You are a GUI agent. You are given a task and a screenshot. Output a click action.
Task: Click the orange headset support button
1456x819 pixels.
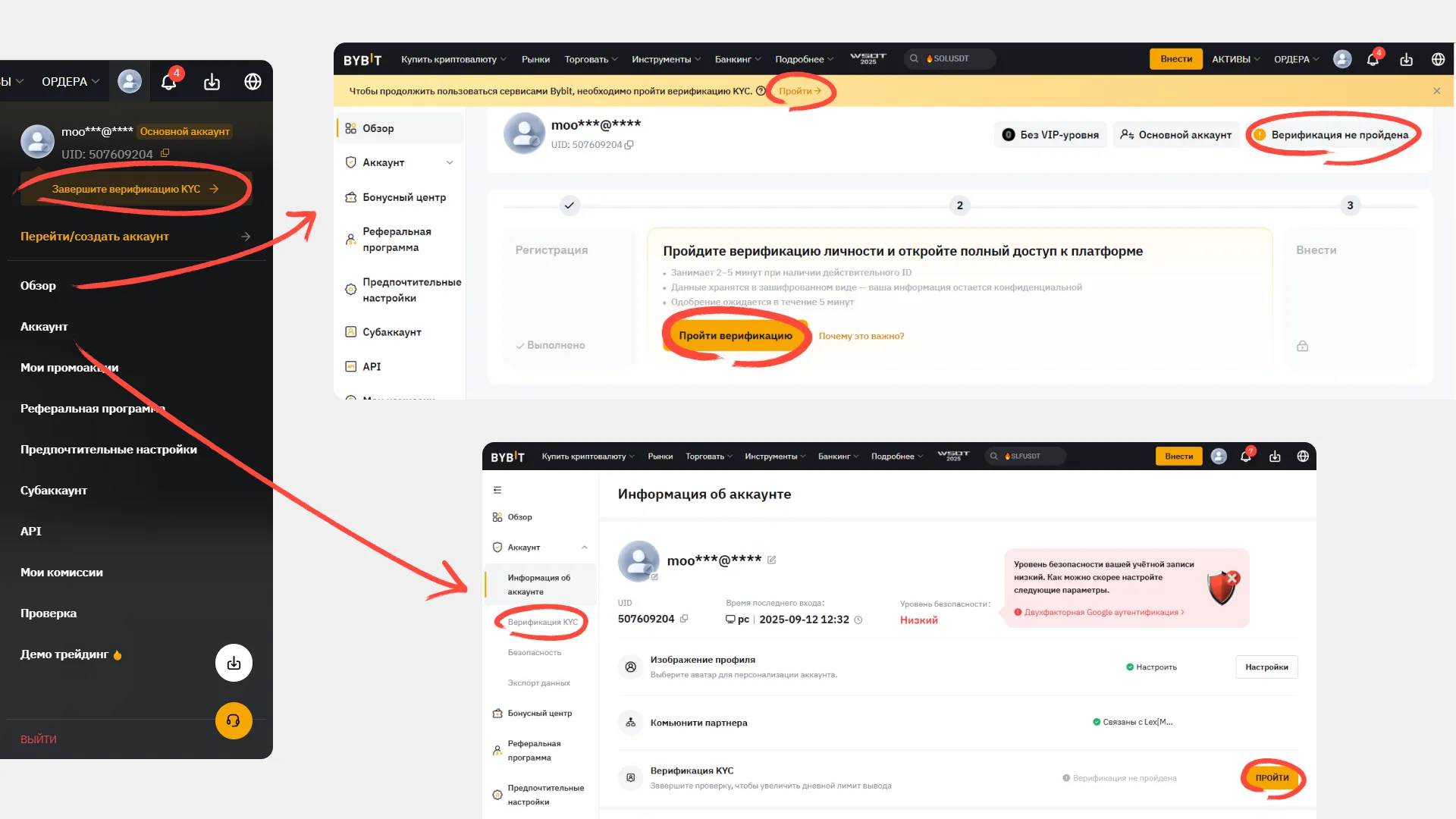click(x=234, y=720)
